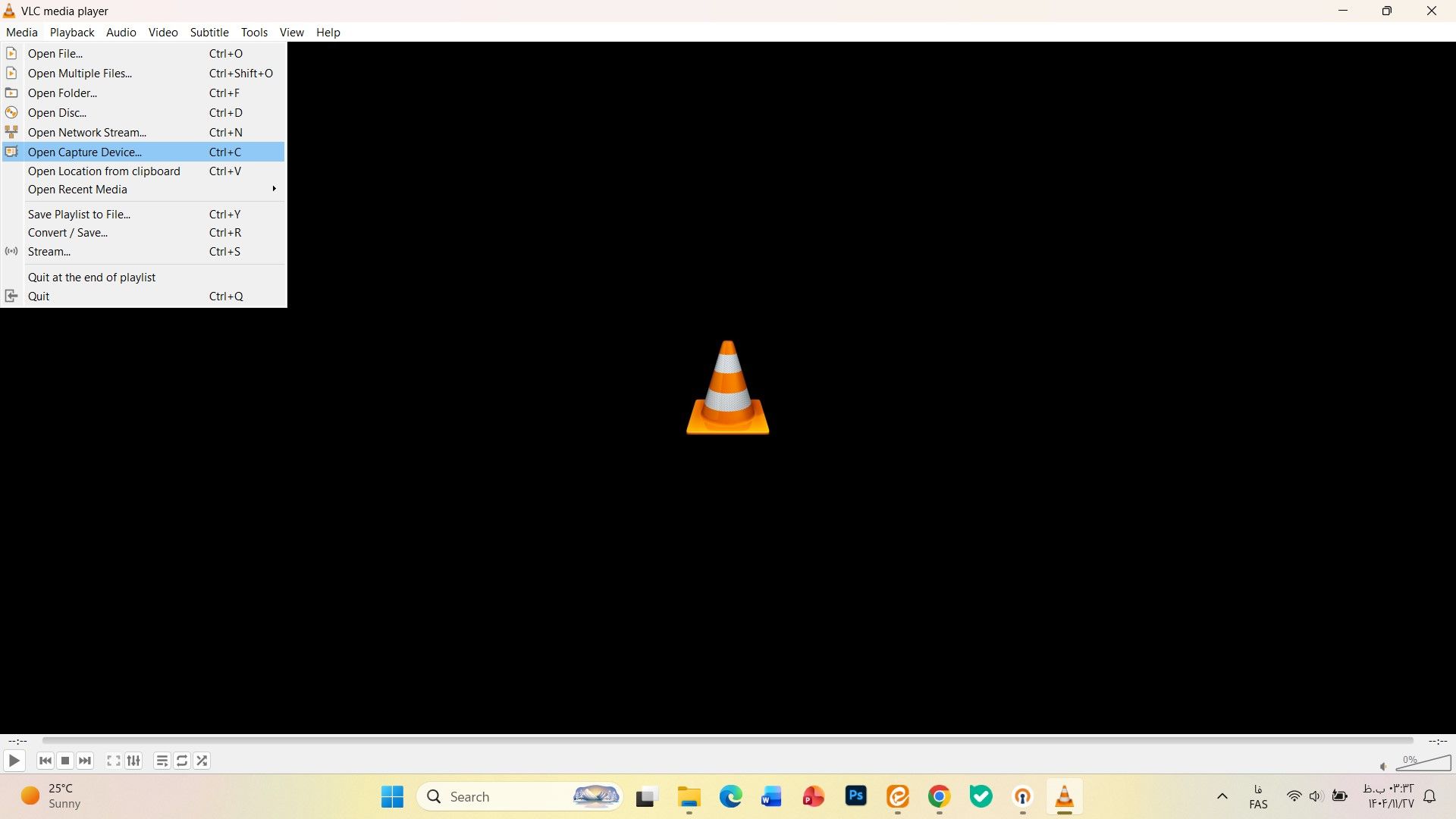Click the Stop playback icon

point(65,761)
